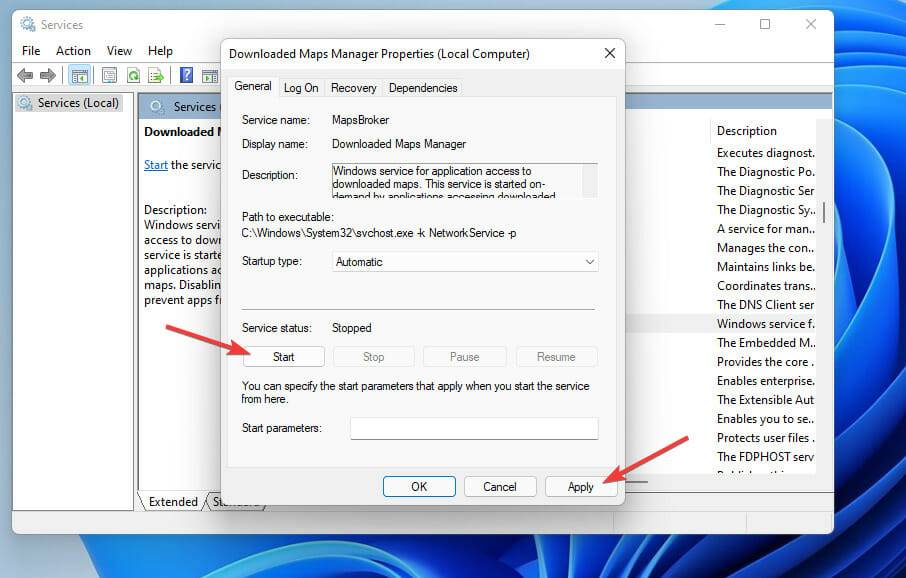Switch to the Recovery tab

point(353,87)
